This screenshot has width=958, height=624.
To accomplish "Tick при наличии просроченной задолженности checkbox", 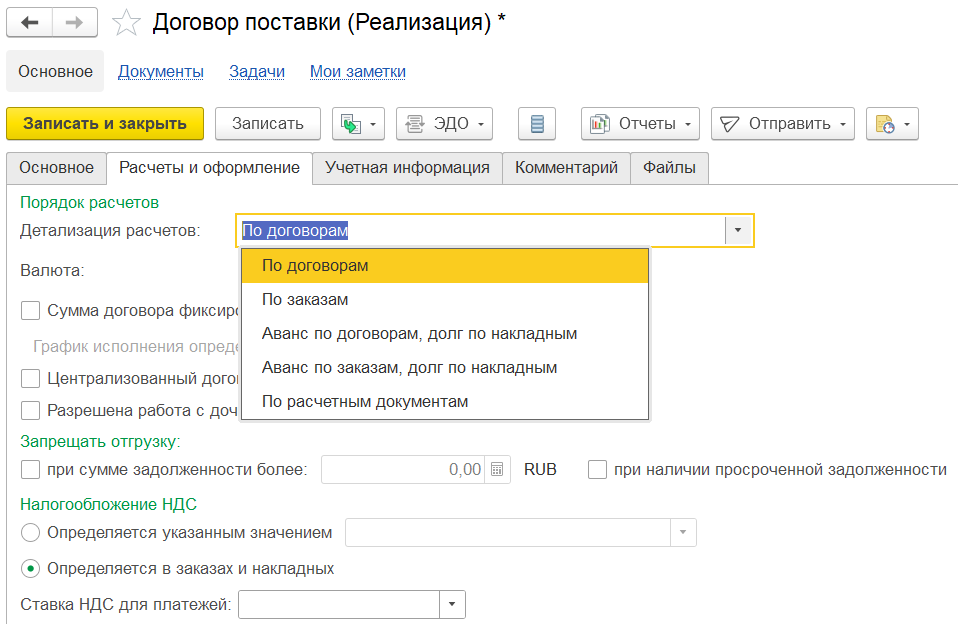I will tap(598, 470).
